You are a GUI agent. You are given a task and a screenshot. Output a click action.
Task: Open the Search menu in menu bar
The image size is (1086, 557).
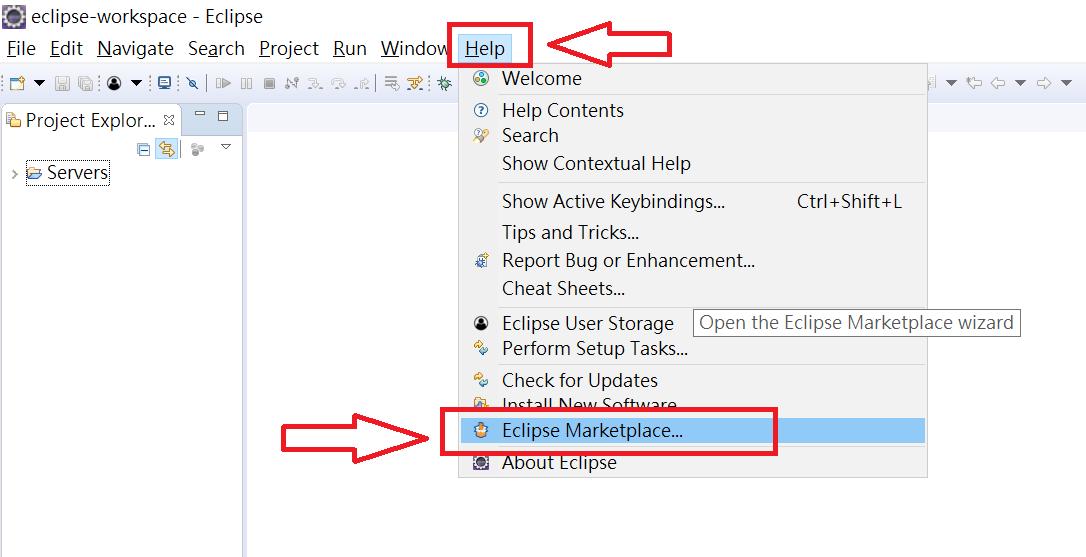point(216,48)
